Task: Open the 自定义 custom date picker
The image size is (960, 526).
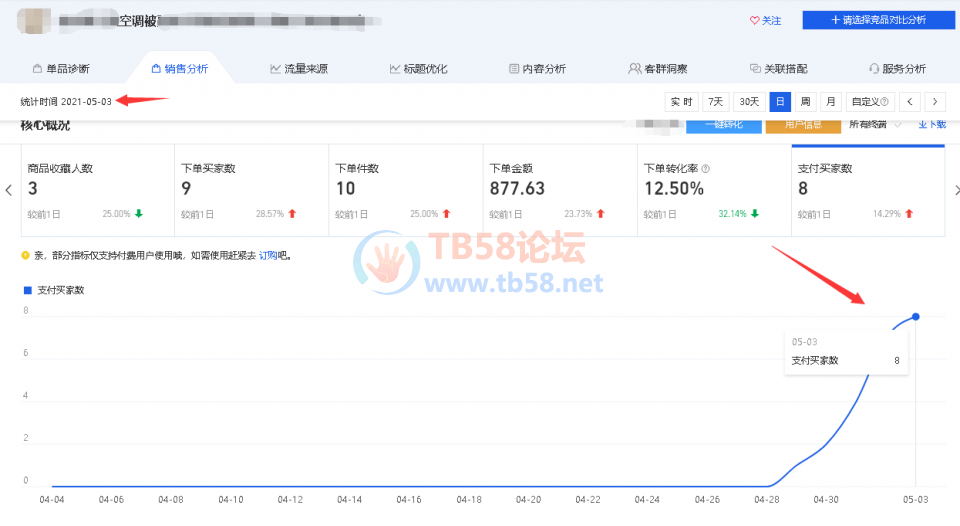Action: (x=869, y=102)
